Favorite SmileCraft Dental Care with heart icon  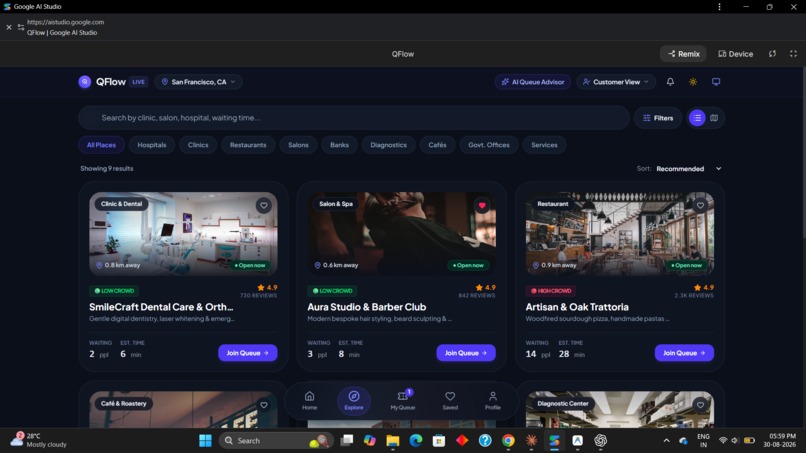tap(264, 205)
